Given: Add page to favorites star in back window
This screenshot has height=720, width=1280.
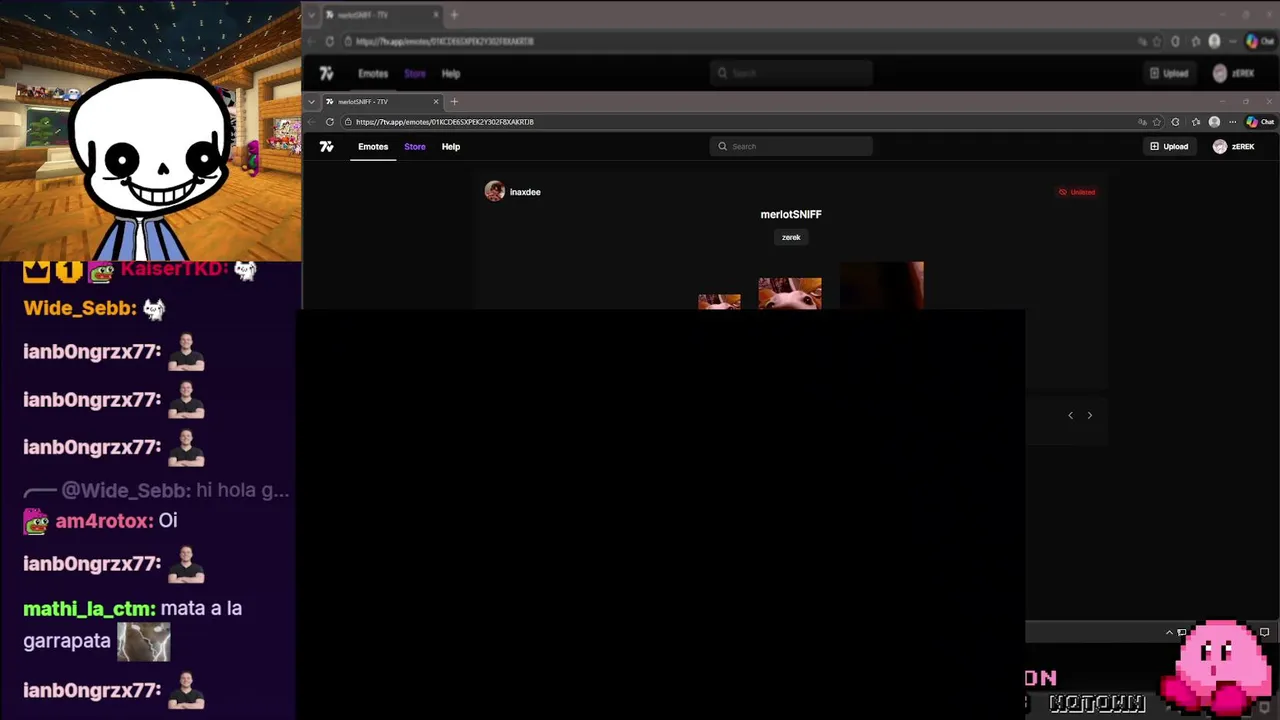Looking at the screenshot, I should tap(1157, 42).
